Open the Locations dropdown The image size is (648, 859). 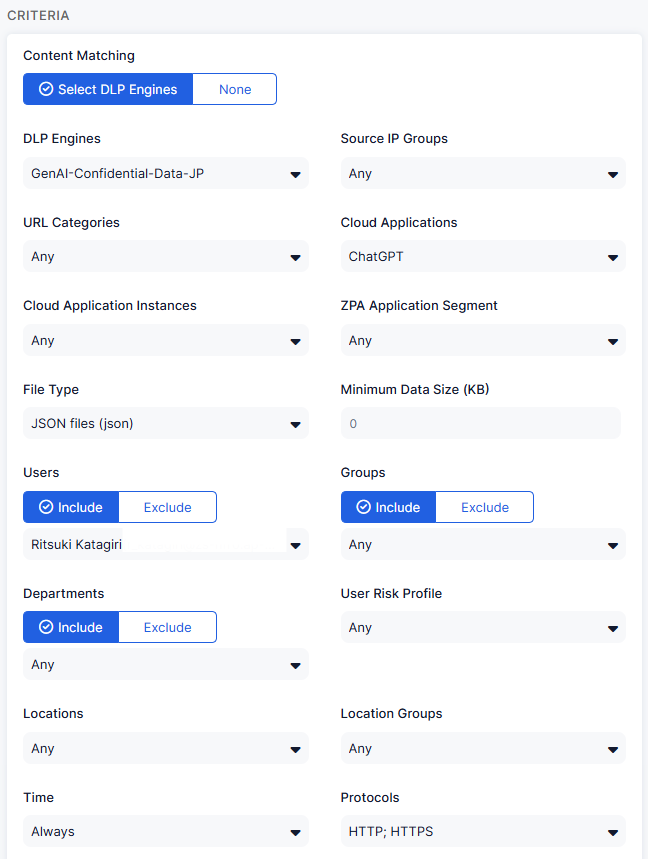(166, 748)
